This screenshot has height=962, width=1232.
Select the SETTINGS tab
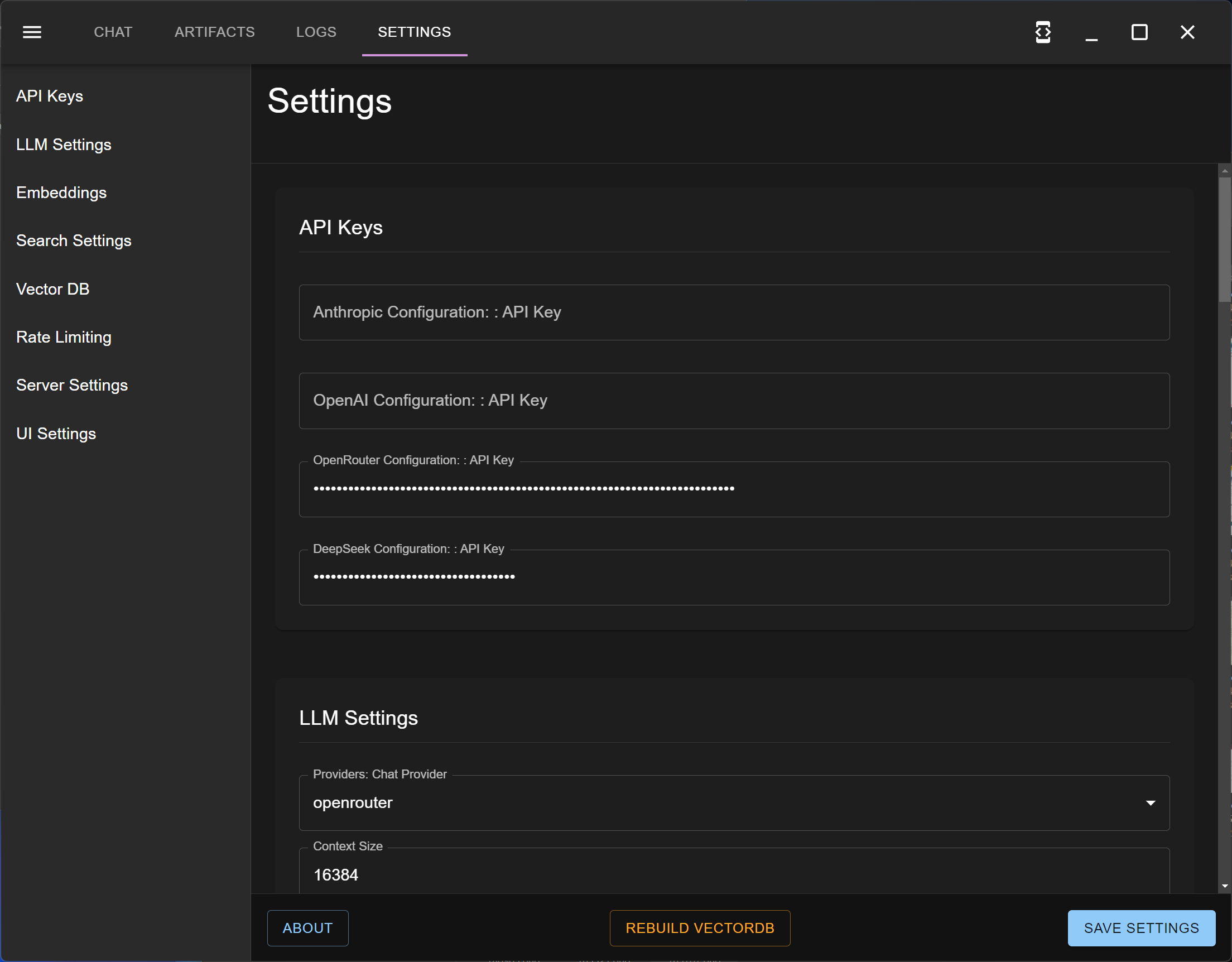415,32
